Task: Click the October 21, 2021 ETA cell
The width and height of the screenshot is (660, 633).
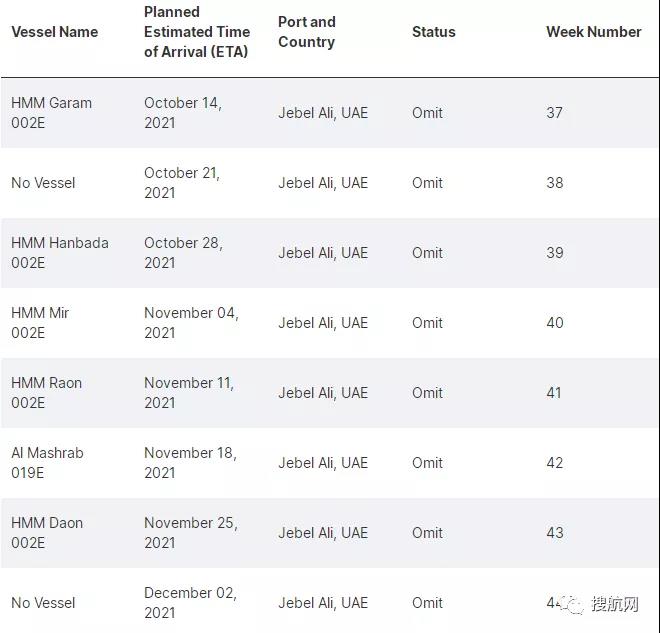Action: (x=181, y=183)
